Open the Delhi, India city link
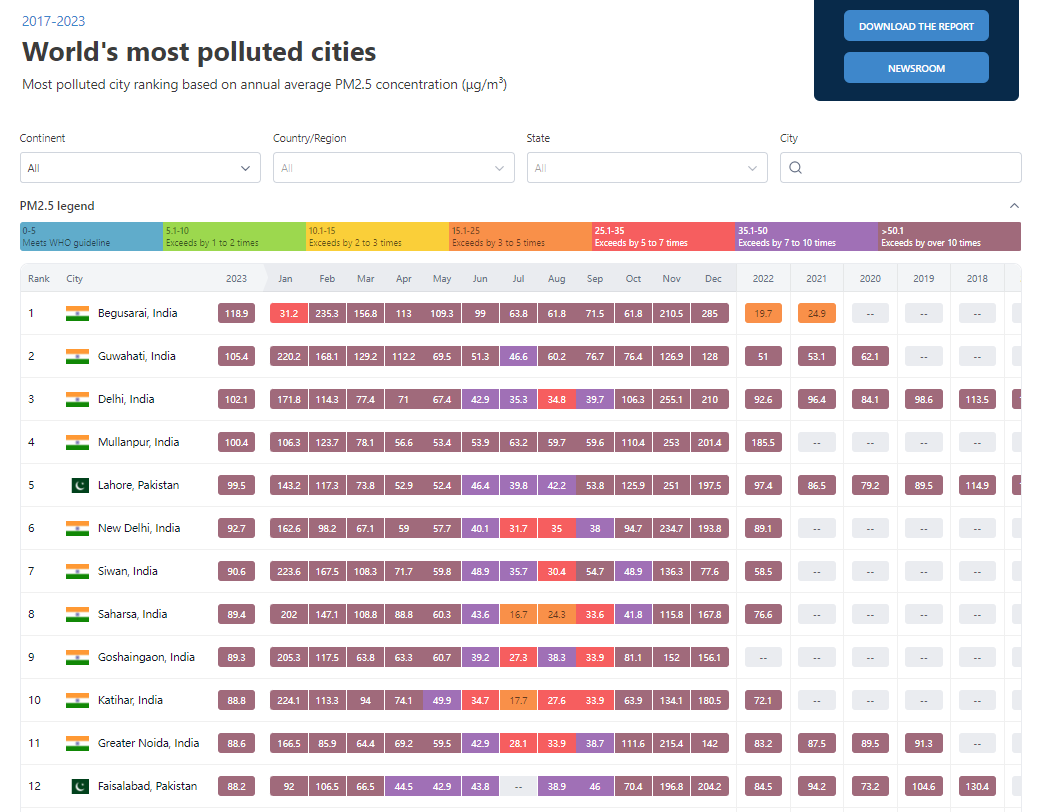Viewport: 1038px width, 812px height. click(x=126, y=399)
